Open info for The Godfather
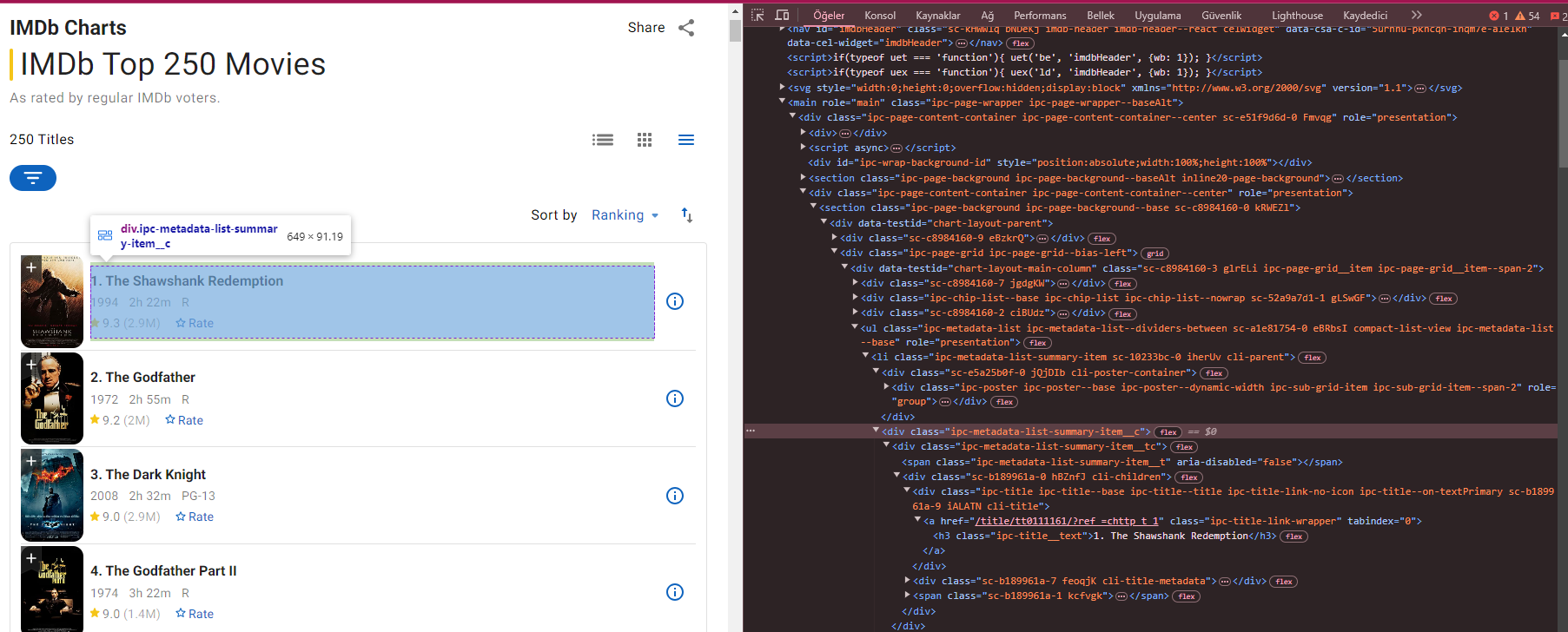The width and height of the screenshot is (1568, 632). click(675, 398)
